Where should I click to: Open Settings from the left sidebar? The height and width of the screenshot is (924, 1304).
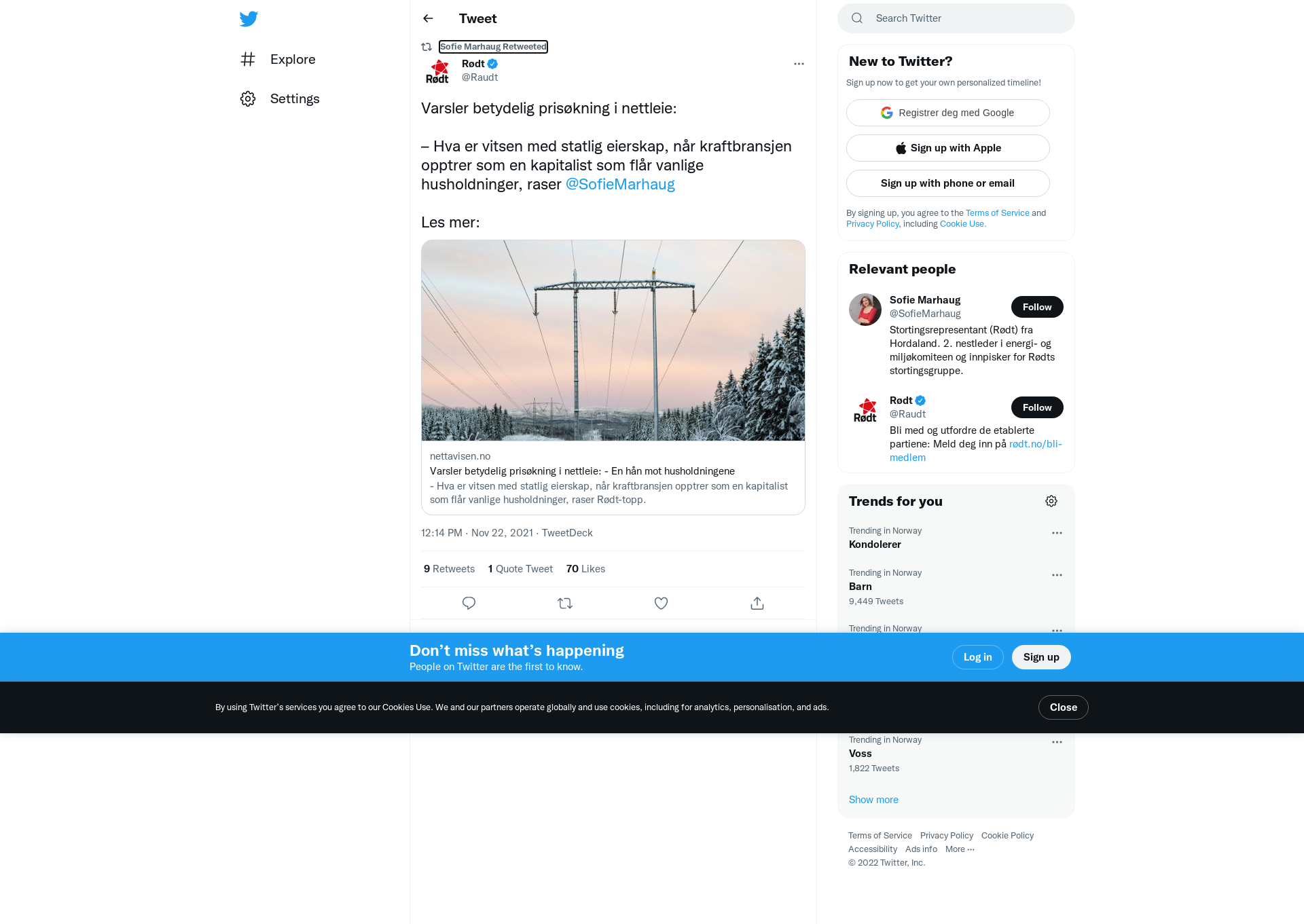[280, 99]
